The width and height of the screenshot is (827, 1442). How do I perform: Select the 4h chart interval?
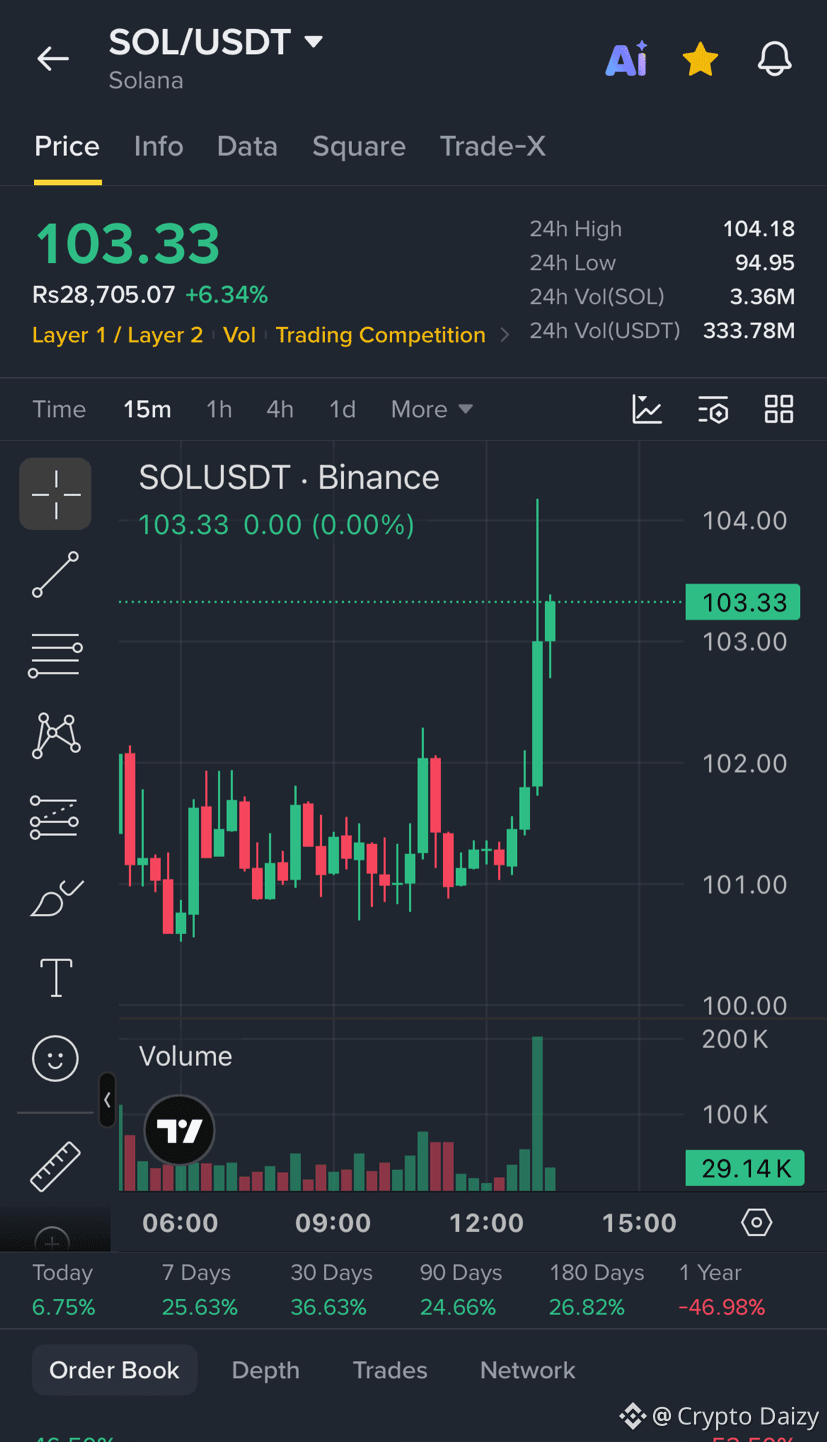280,409
